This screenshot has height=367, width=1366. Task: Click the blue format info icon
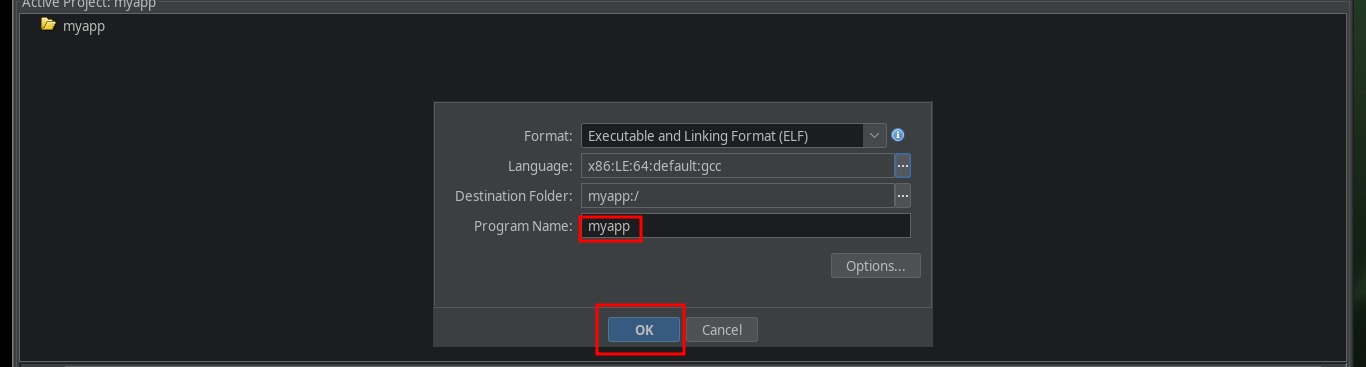click(898, 135)
